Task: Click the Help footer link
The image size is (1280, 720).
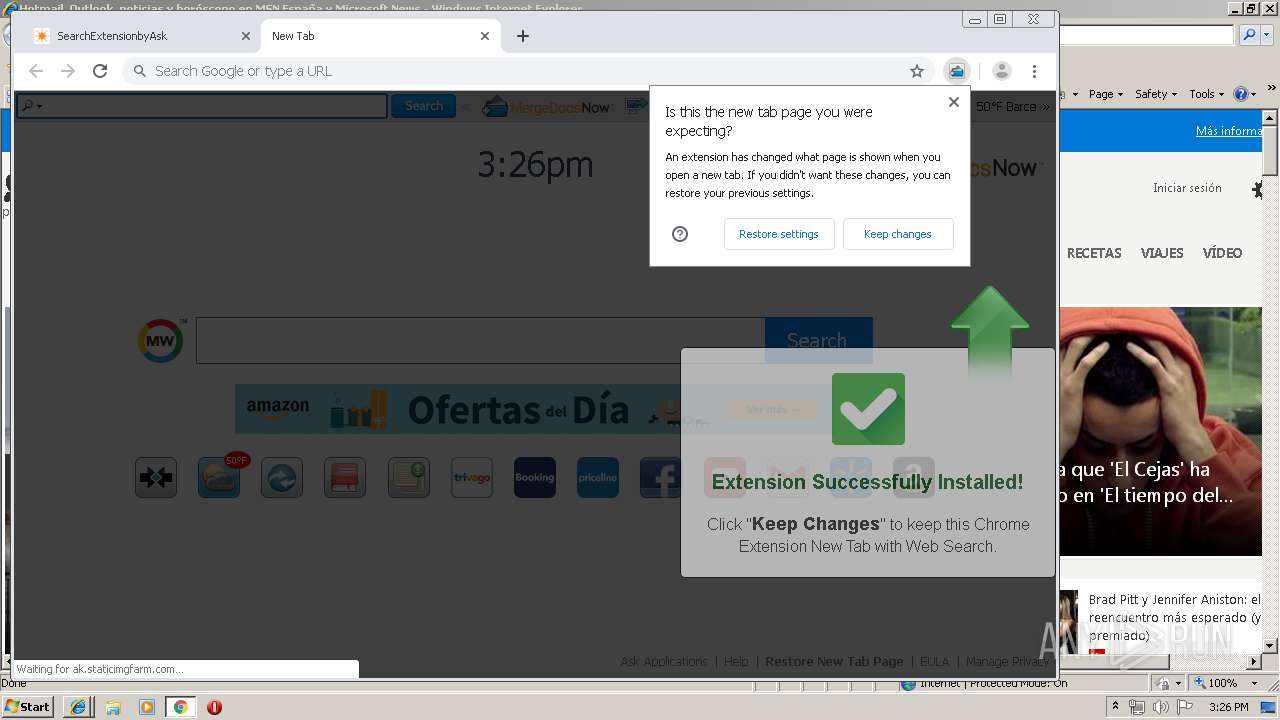Action: [x=736, y=662]
